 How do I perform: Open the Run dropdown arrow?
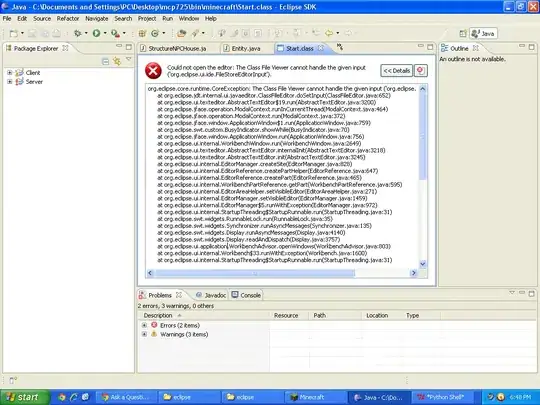pos(105,33)
